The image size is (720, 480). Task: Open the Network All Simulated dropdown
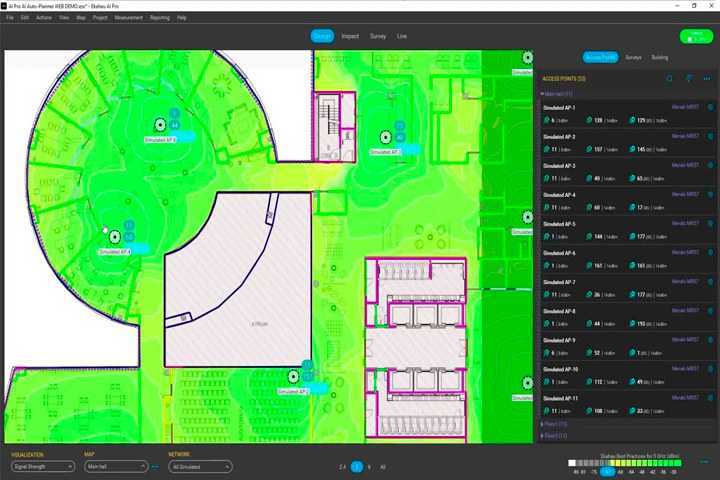click(x=200, y=467)
